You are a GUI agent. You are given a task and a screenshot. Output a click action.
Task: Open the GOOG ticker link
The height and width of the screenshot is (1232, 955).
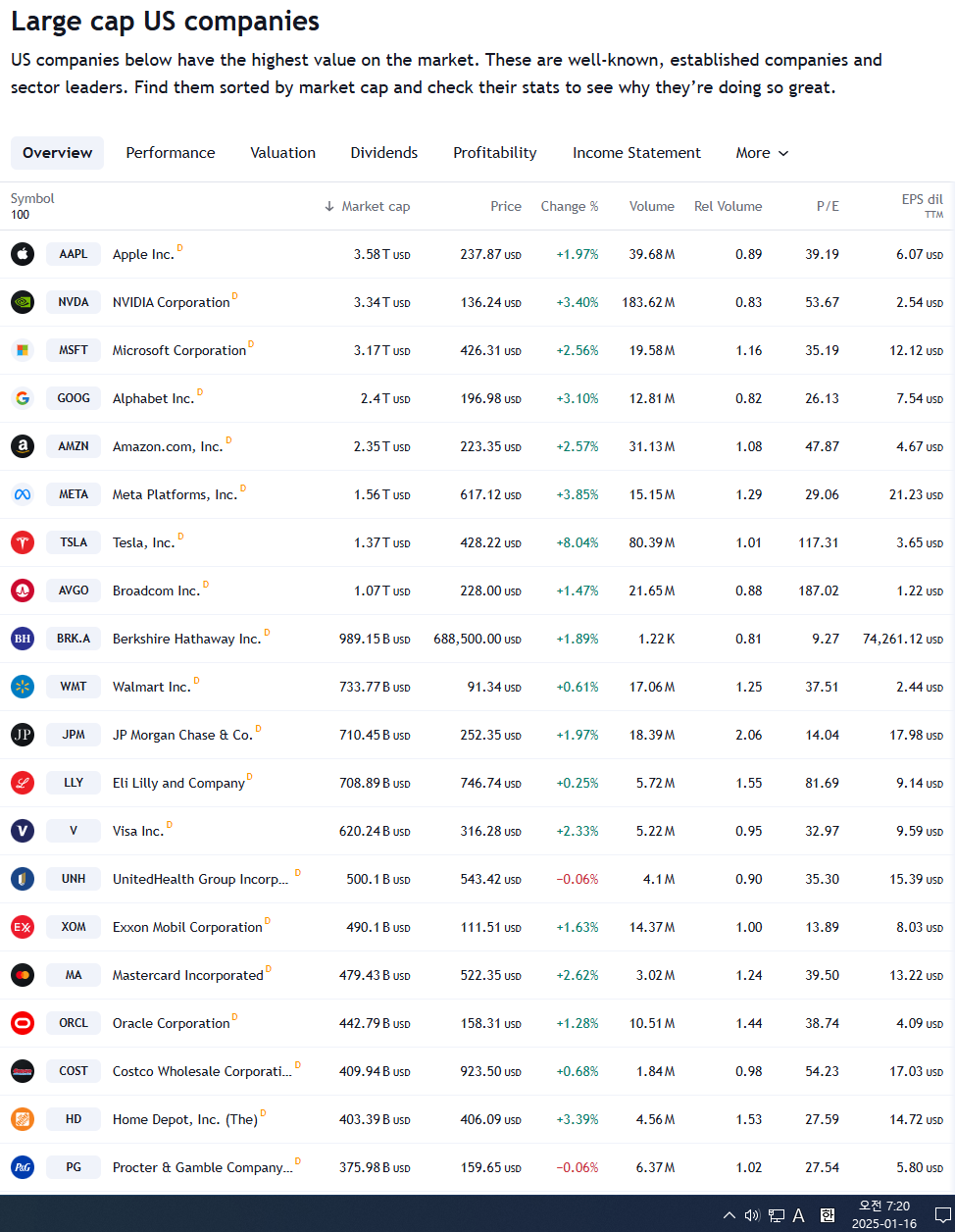coord(74,398)
